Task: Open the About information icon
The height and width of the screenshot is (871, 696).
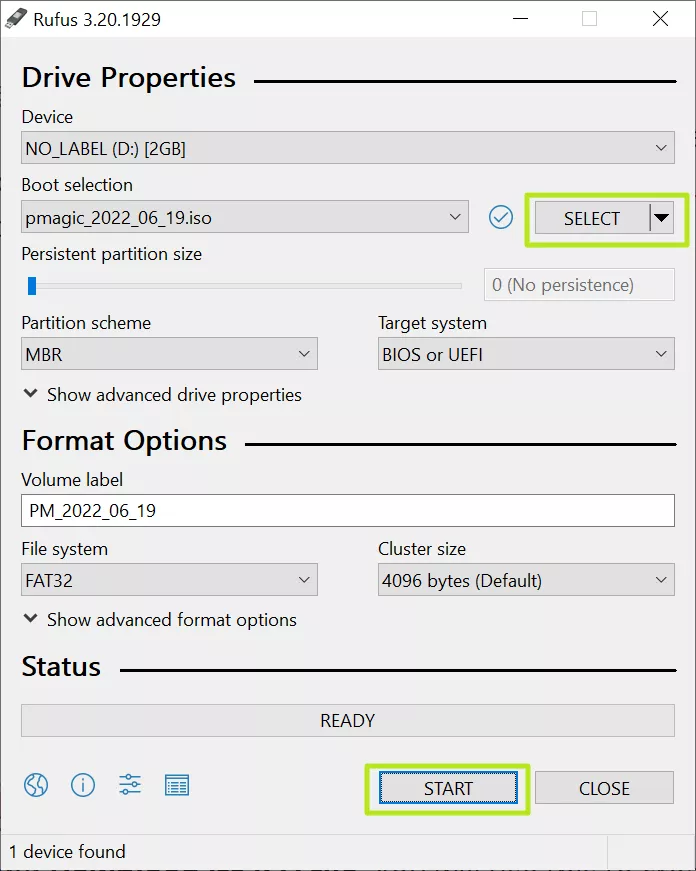Action: click(83, 785)
